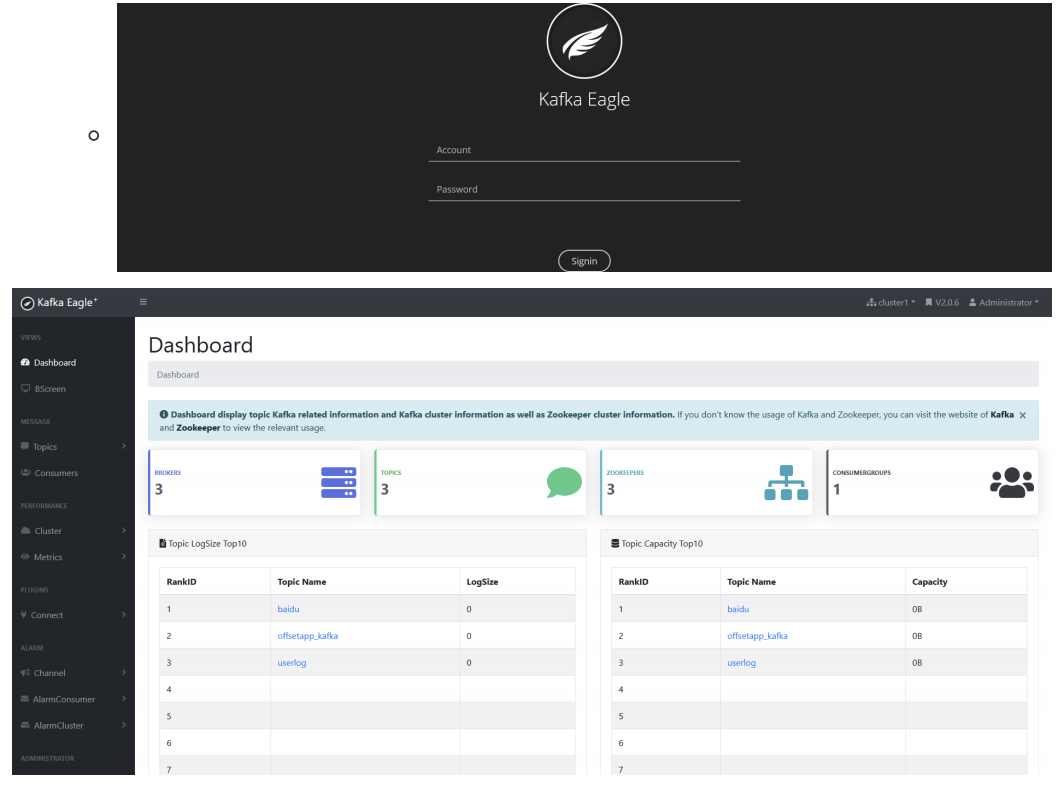Open the Administrator user dropdown
Image resolution: width=1057 pixels, height=786 pixels.
click(x=1004, y=303)
